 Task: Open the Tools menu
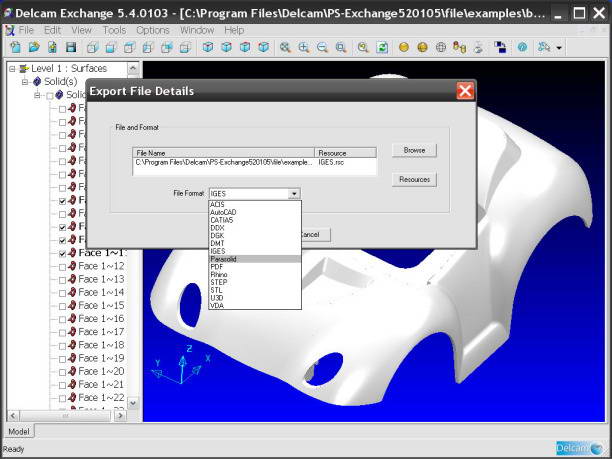[x=114, y=30]
